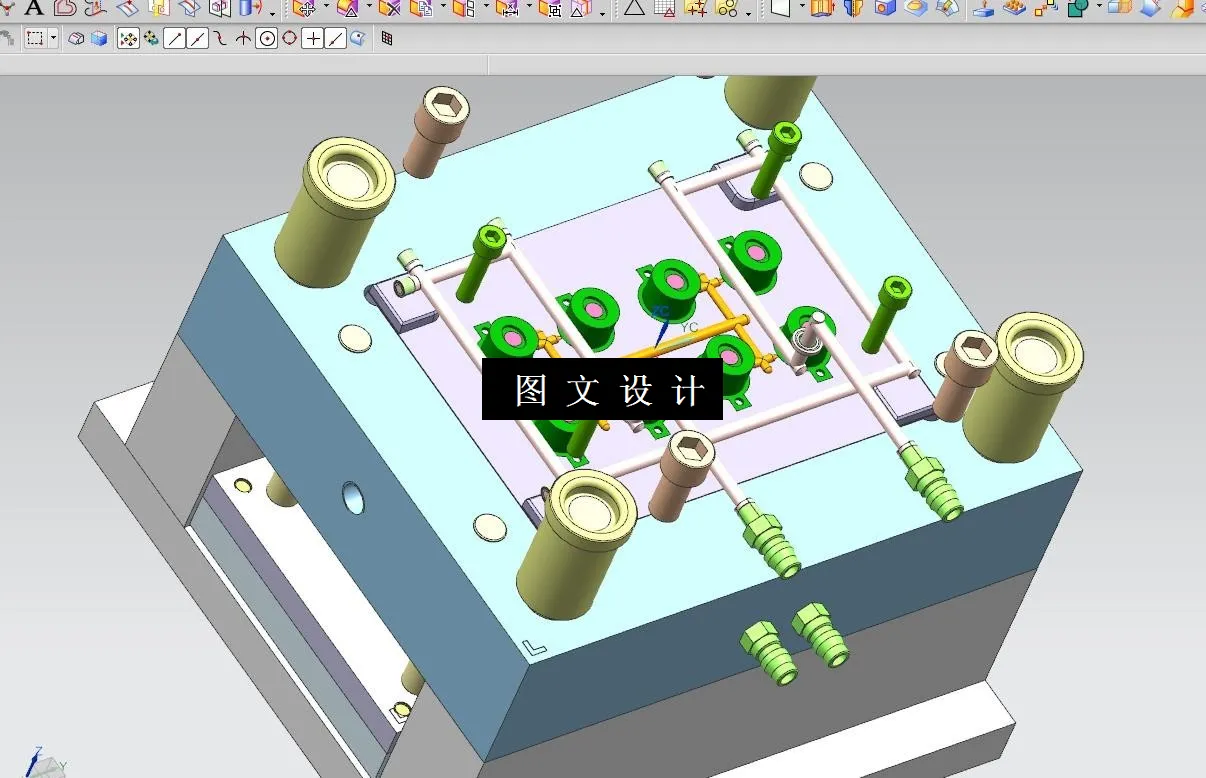Open the Lattice grid icon on snap toolbar
1206x778 pixels.
tap(385, 38)
